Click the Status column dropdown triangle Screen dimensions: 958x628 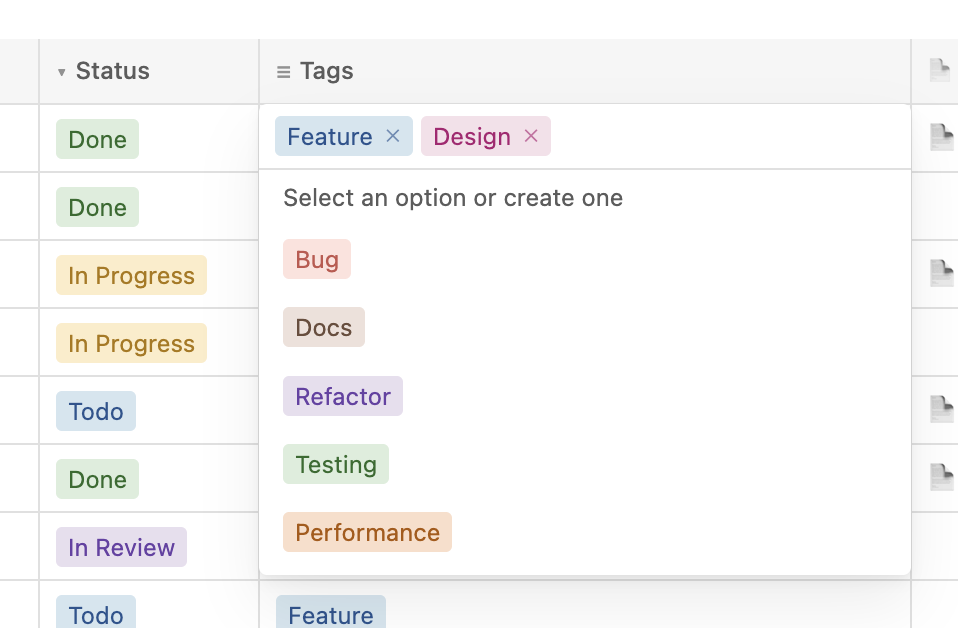coord(62,72)
